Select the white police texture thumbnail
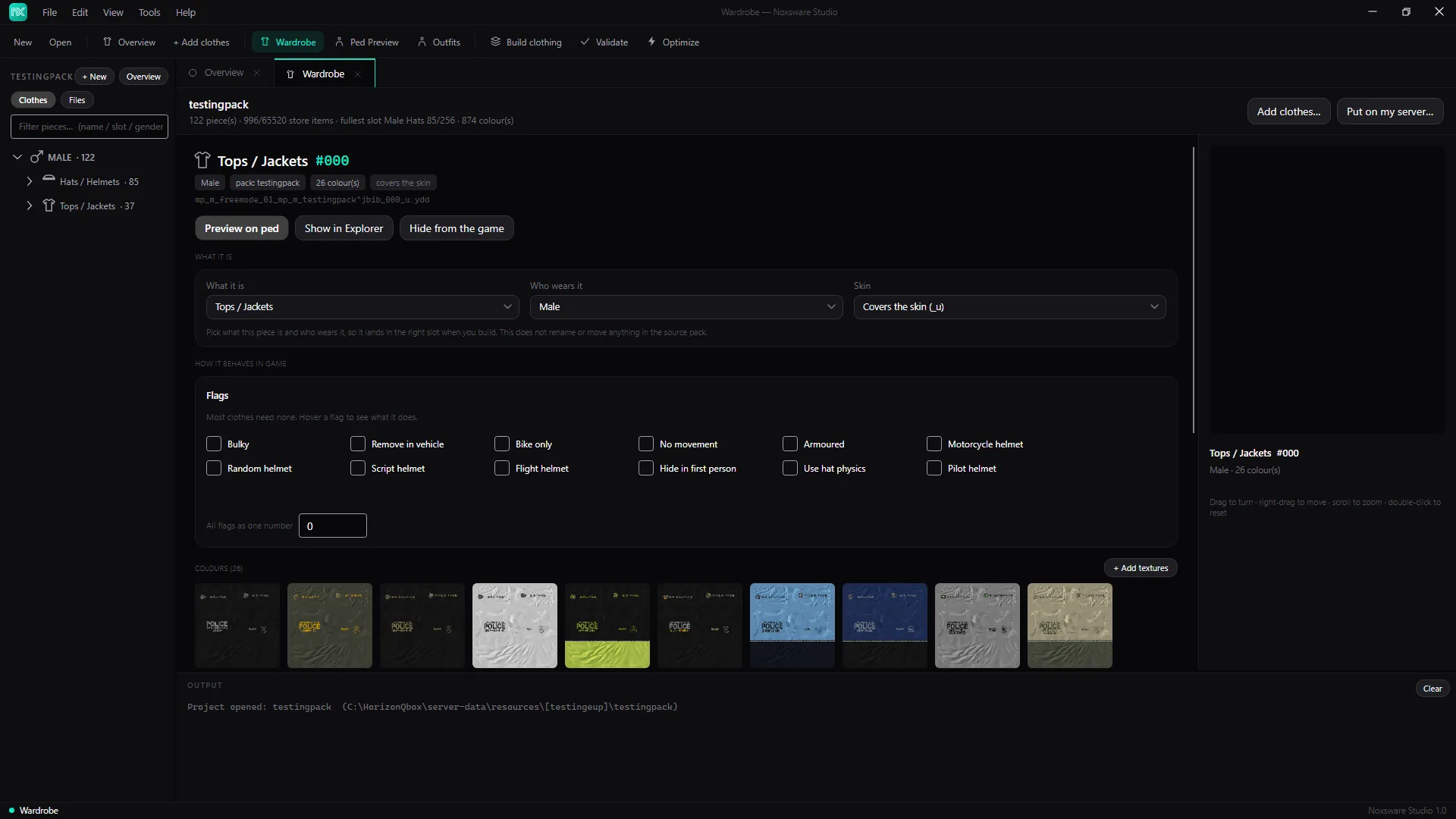Viewport: 1456px width, 819px height. (515, 626)
